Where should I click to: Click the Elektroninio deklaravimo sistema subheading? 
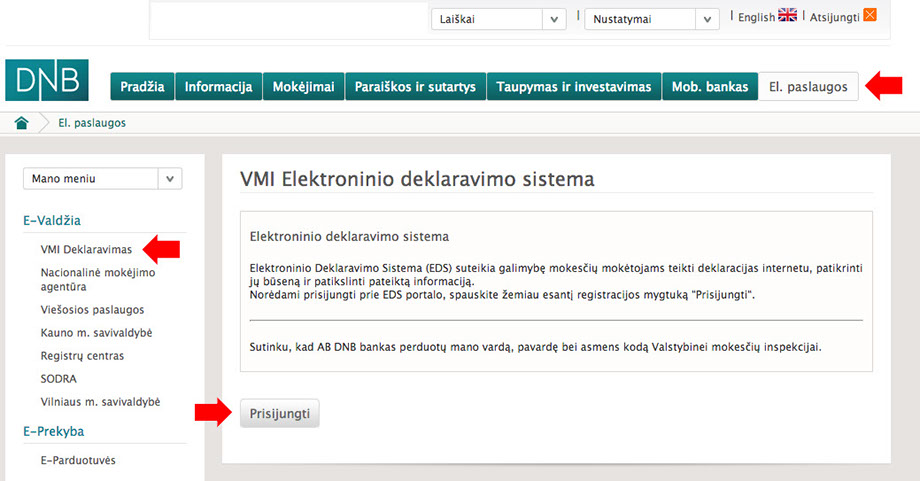(349, 236)
